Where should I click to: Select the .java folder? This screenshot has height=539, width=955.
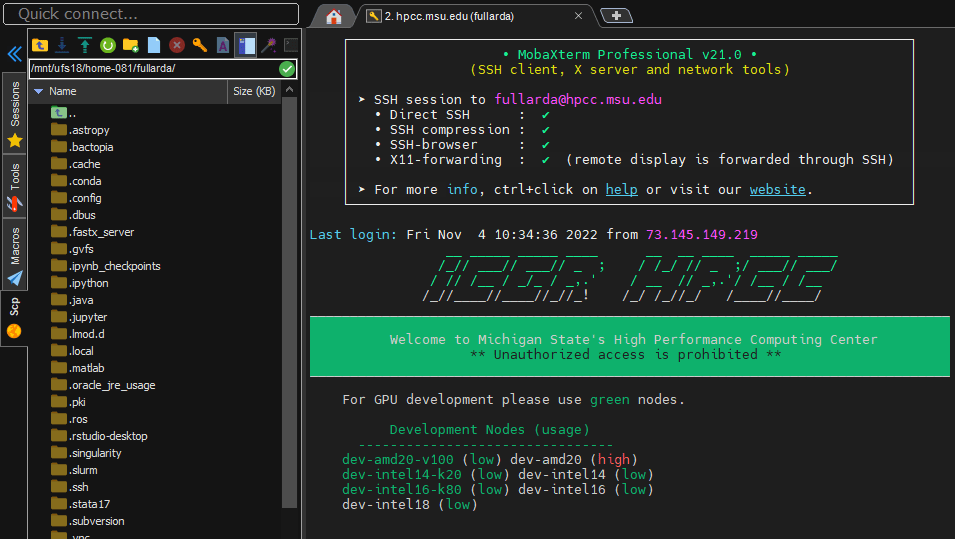point(72,300)
